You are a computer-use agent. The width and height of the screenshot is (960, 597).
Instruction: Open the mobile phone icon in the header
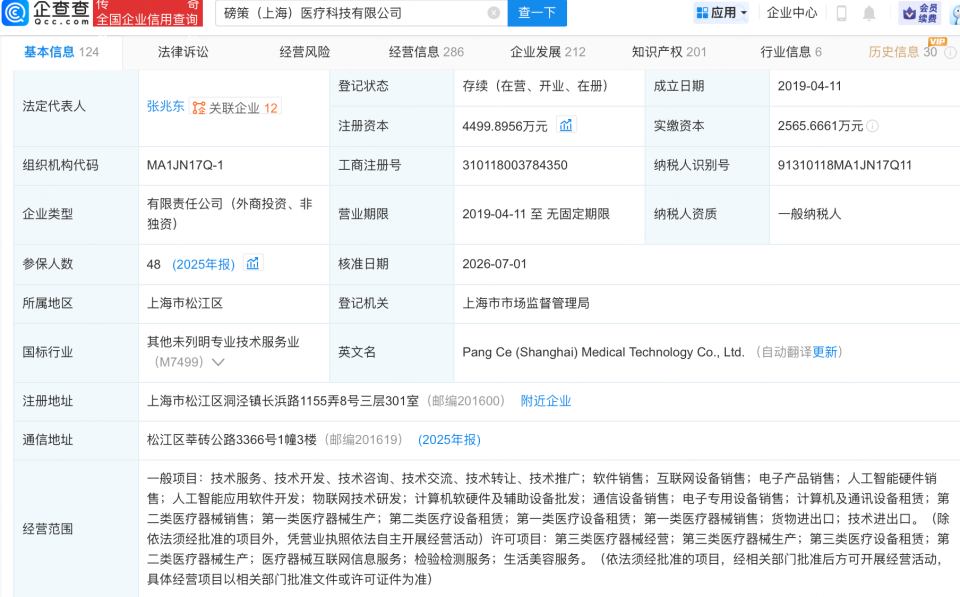(x=842, y=13)
